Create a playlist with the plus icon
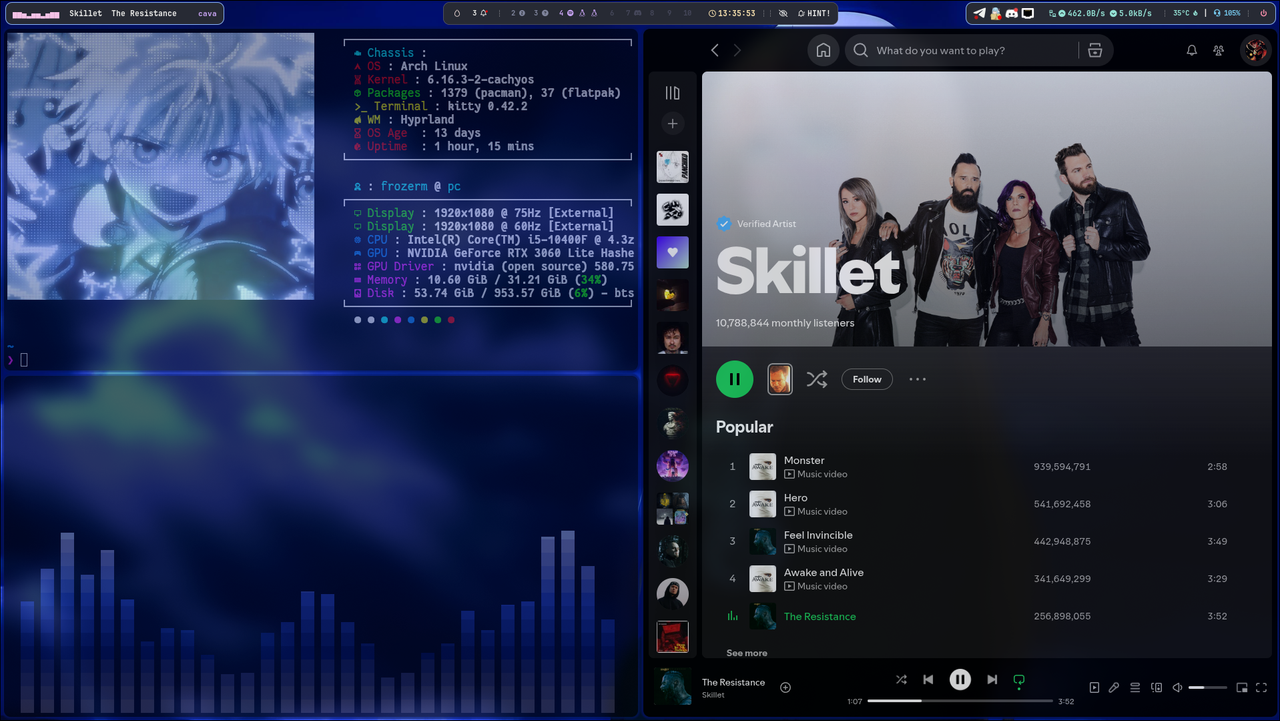 672,124
